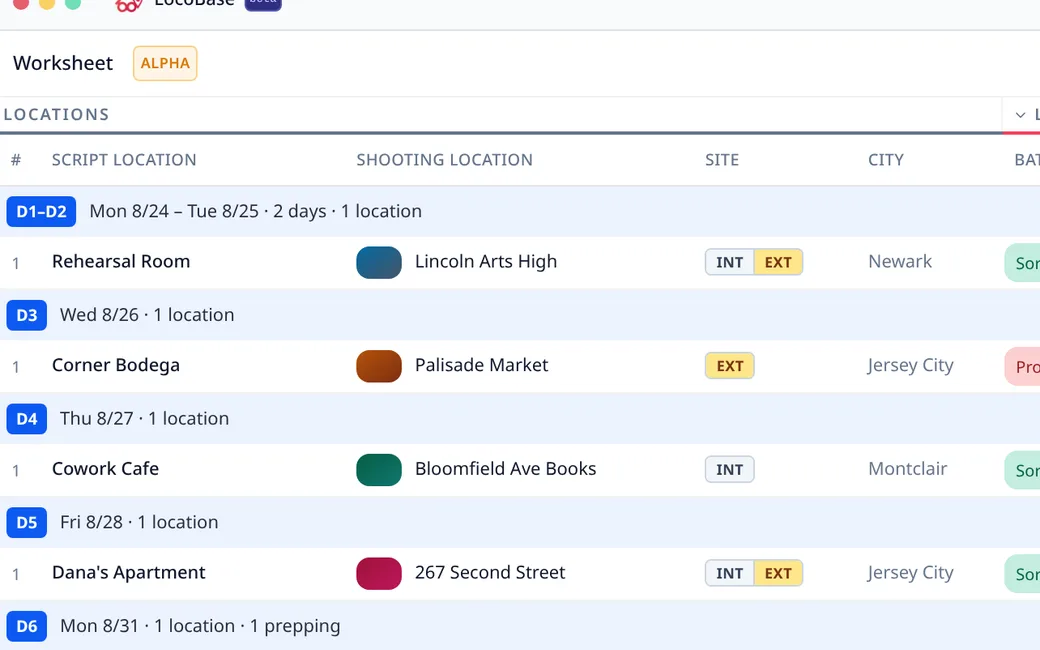This screenshot has height=650, width=1040.
Task: Click the Locations section heading
Action: [x=56, y=115]
